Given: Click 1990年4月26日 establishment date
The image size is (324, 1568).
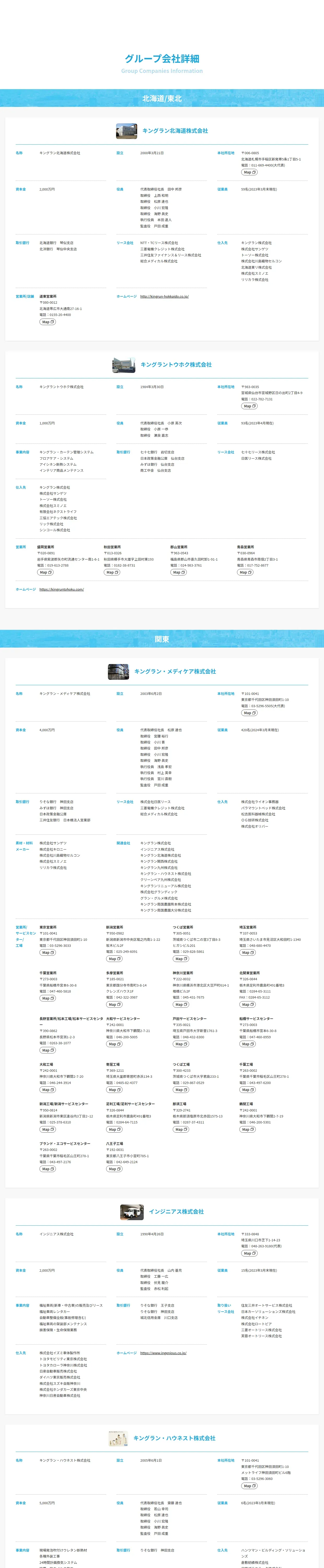Looking at the screenshot, I should point(152,1234).
